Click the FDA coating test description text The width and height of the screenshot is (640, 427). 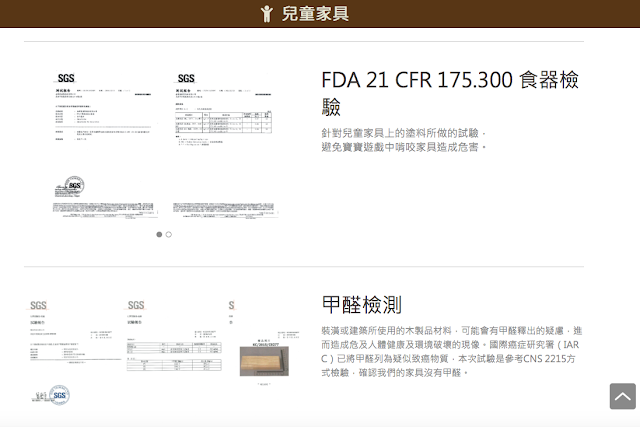[x=404, y=140]
